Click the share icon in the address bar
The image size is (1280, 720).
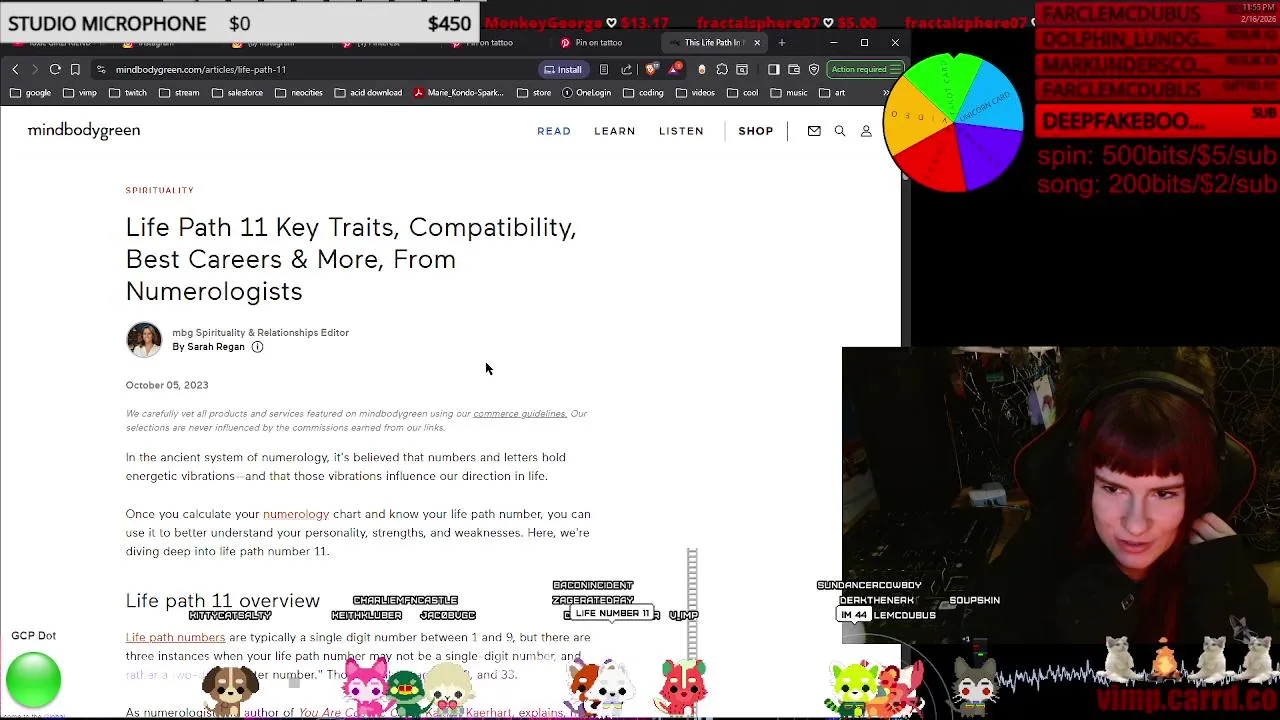coord(626,69)
